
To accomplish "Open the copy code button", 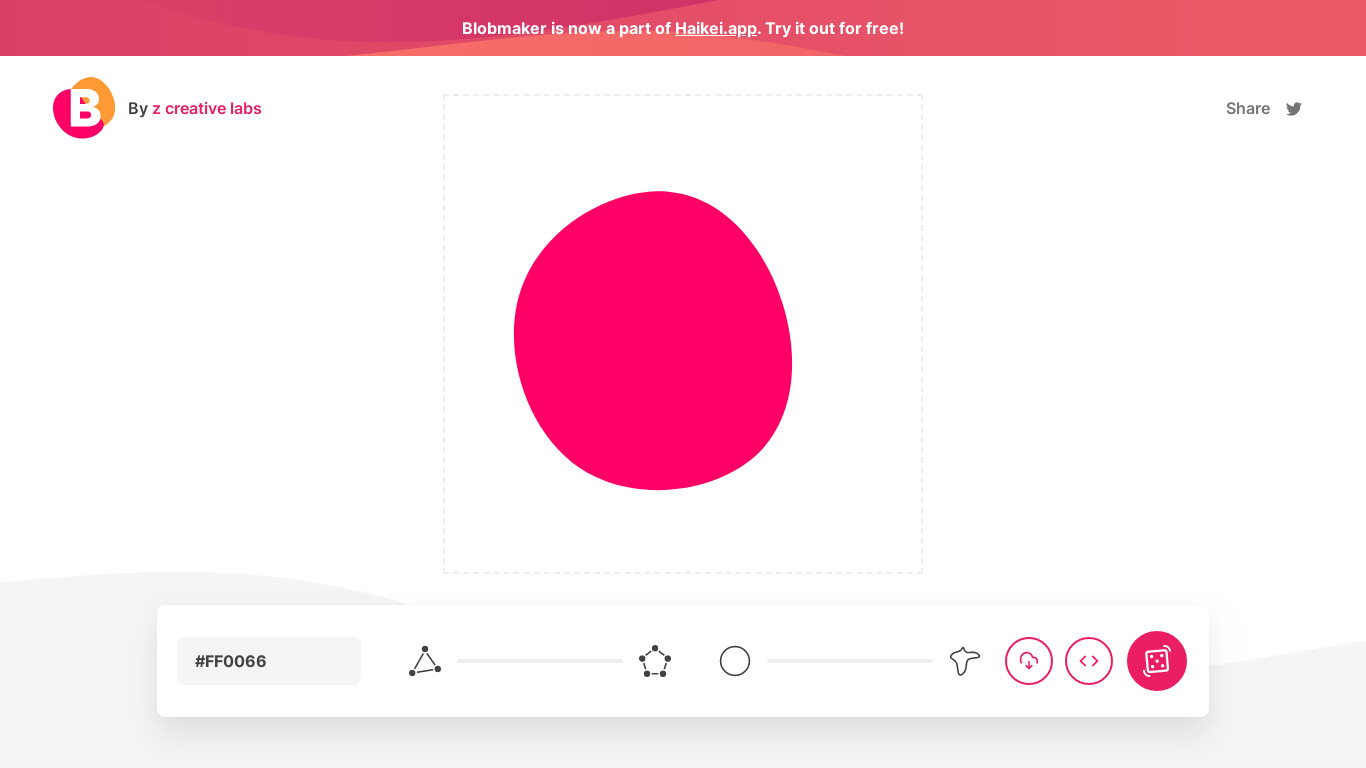I will 1089,661.
